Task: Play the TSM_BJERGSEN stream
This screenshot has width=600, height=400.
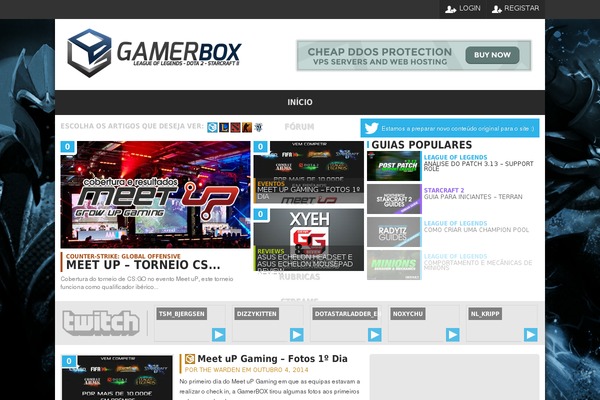Action: [219, 335]
